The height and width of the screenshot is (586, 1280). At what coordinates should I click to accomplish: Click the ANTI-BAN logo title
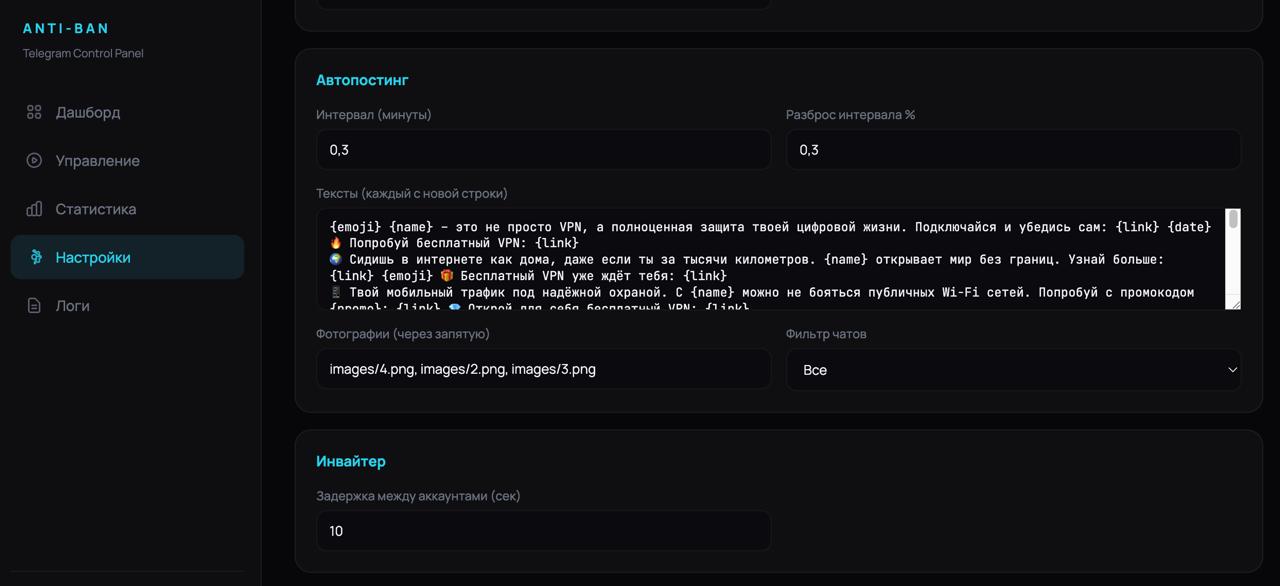tap(66, 28)
